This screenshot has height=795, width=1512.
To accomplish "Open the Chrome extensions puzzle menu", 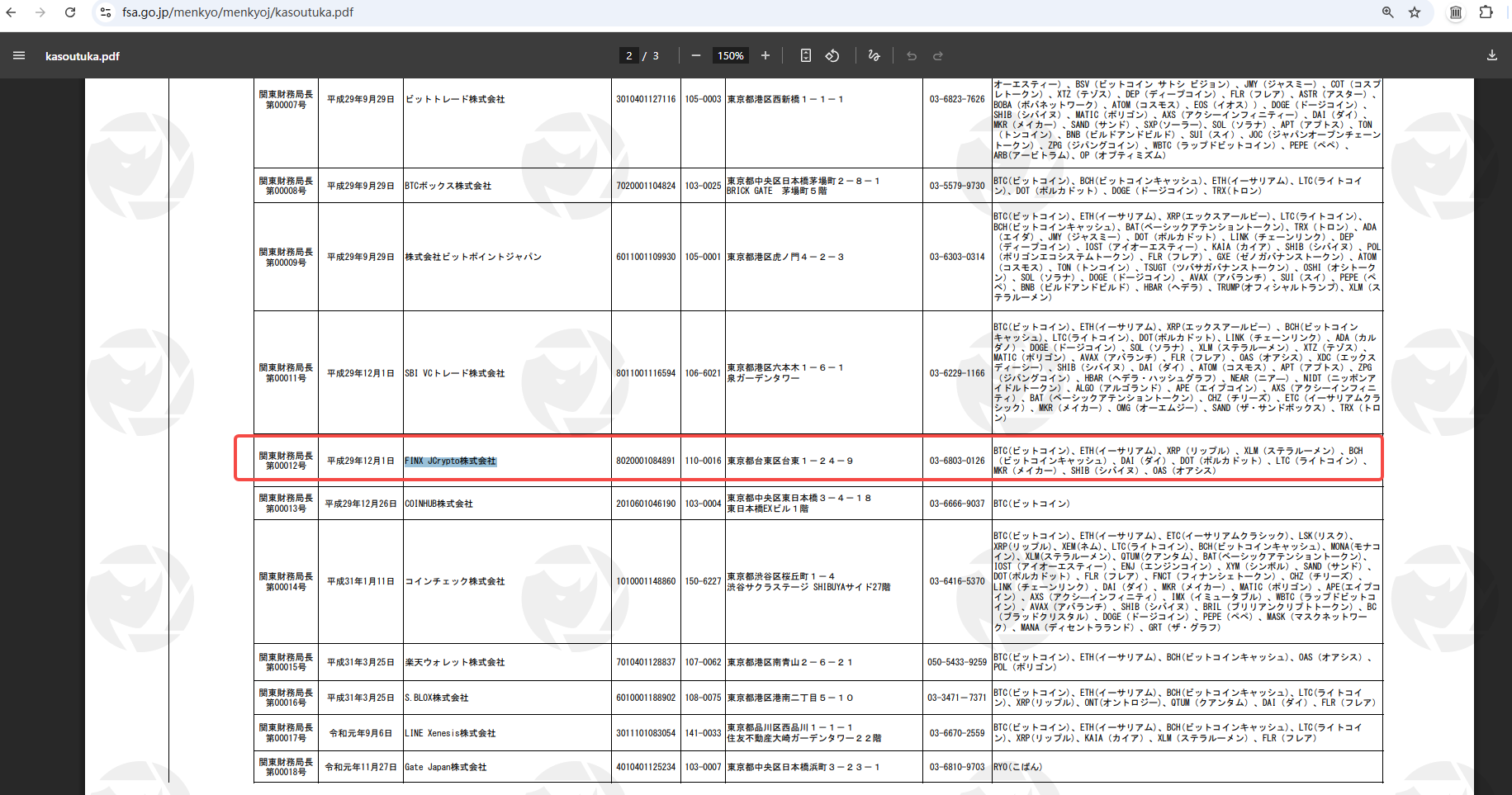I will tap(1486, 12).
